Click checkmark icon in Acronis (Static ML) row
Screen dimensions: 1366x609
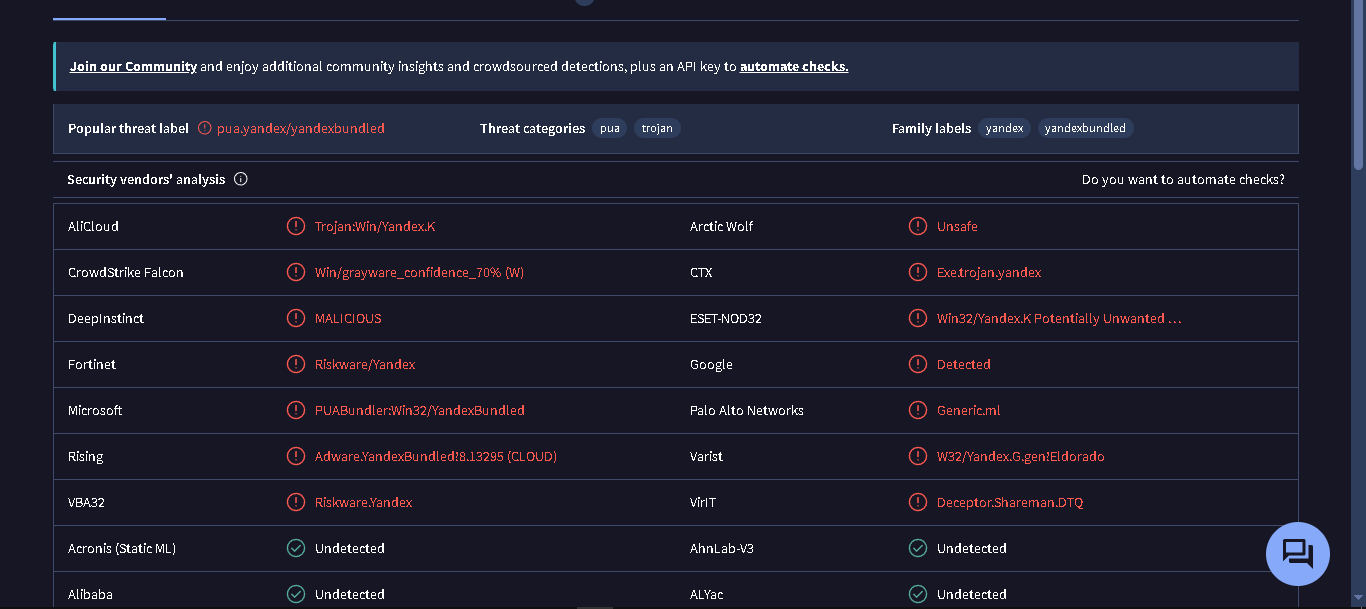pos(296,548)
